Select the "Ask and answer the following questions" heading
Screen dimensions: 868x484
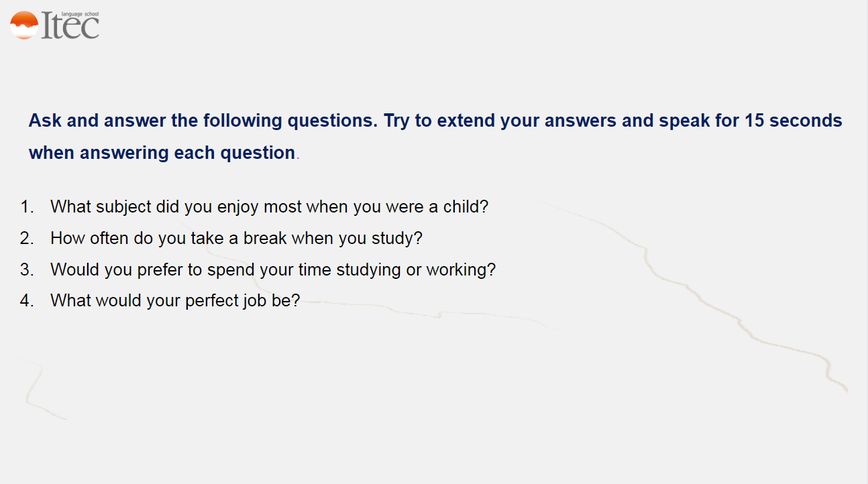pyautogui.click(x=203, y=120)
